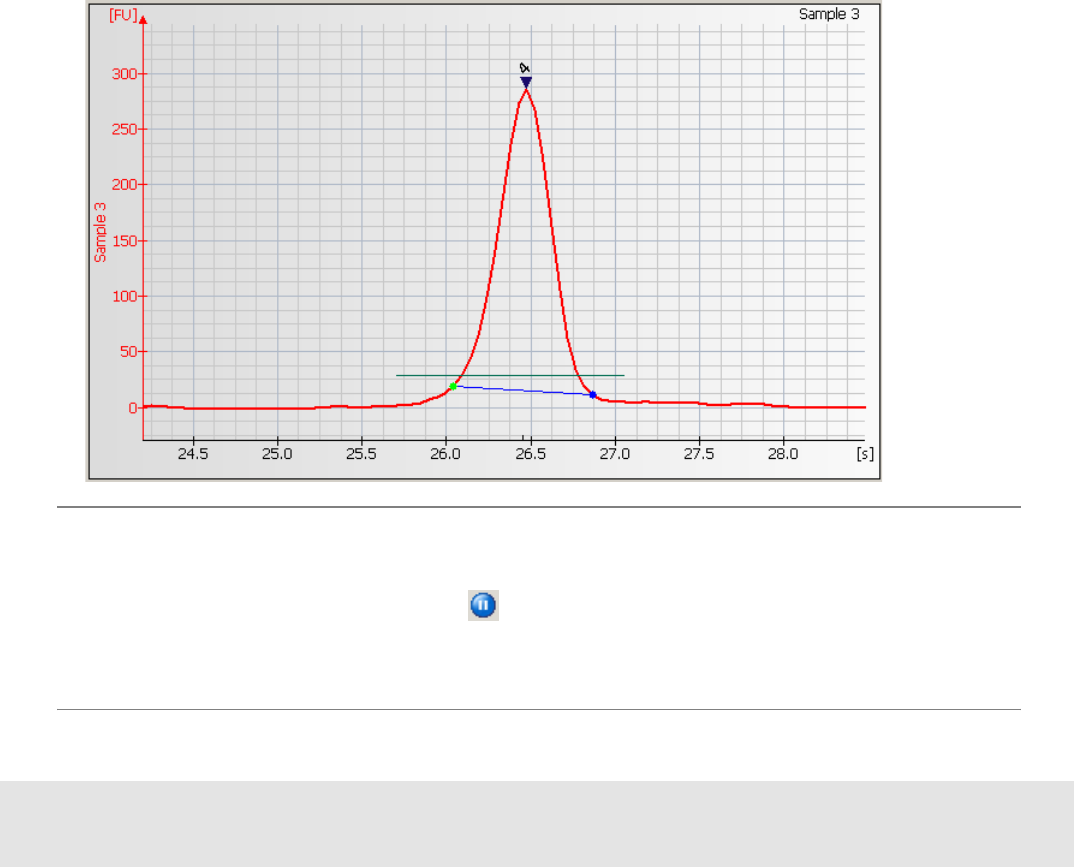The height and width of the screenshot is (867, 1074).
Task: Click the 27.5 x-axis tick label
Action: pos(699,454)
